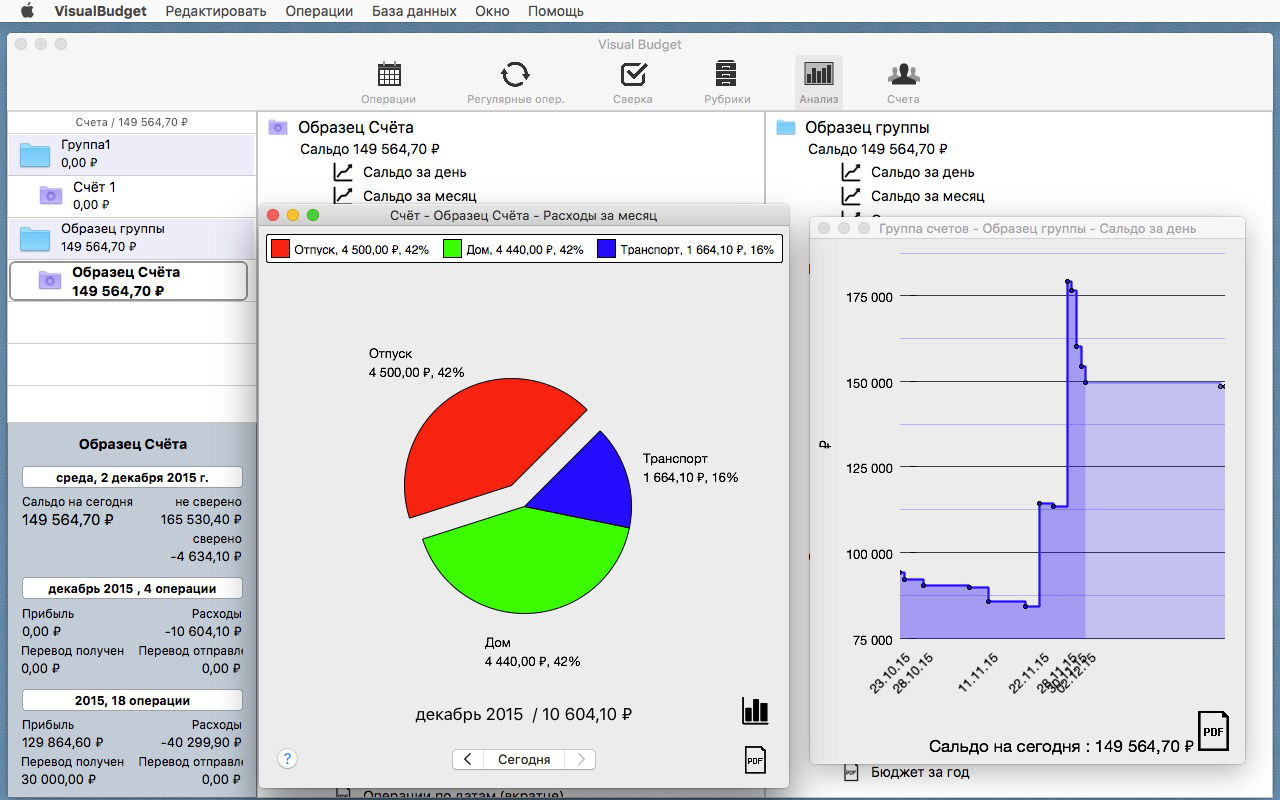Viewport: 1280px width, 800px height.
Task: Click the Сегодня button
Action: click(x=524, y=759)
